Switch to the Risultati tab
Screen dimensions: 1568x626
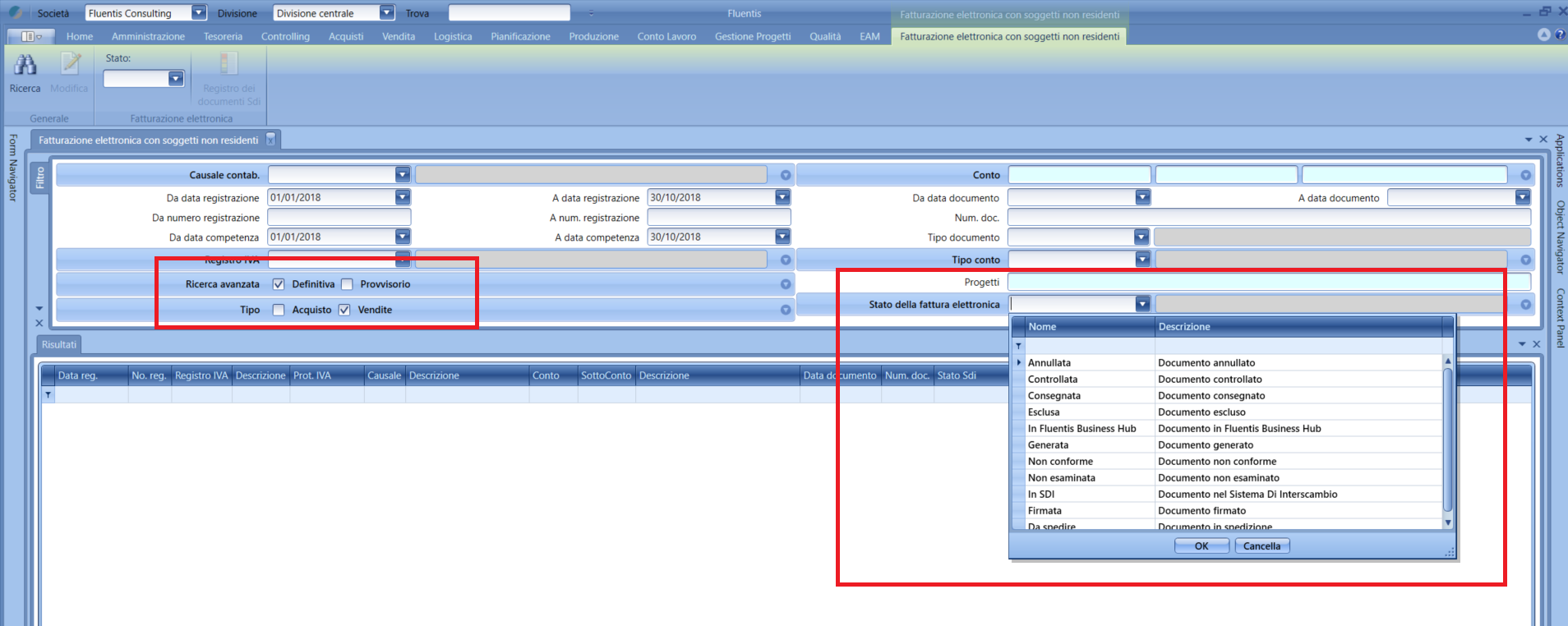(59, 344)
